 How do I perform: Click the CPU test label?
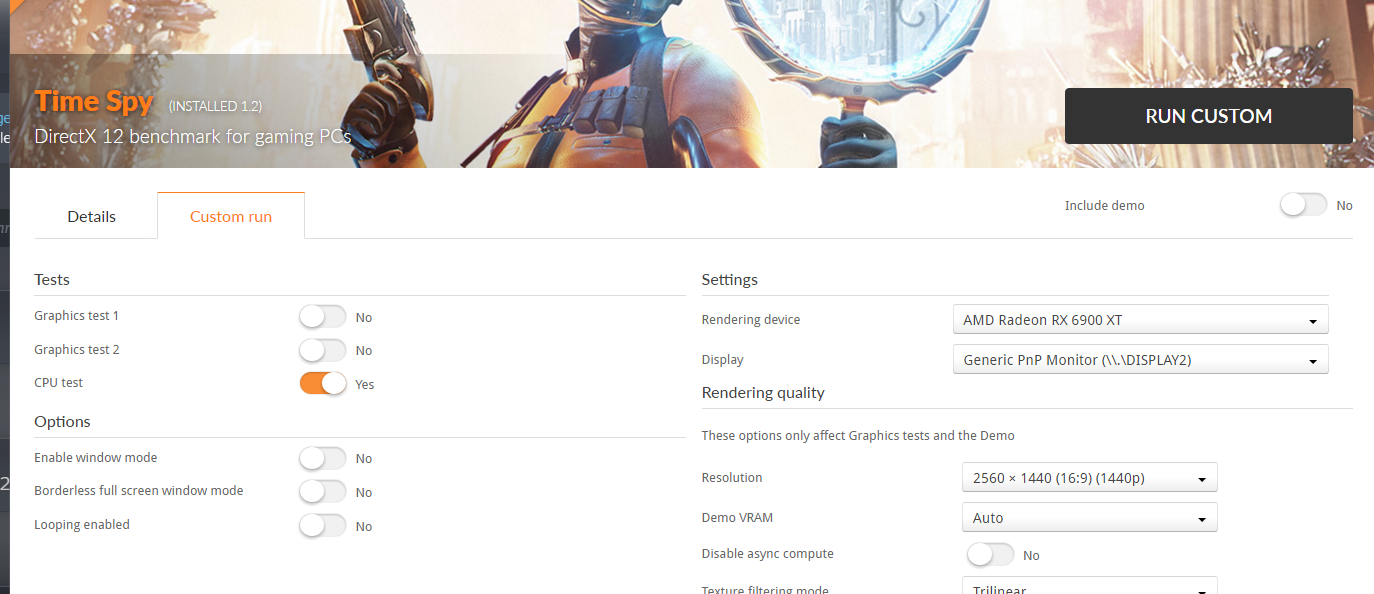coord(59,383)
